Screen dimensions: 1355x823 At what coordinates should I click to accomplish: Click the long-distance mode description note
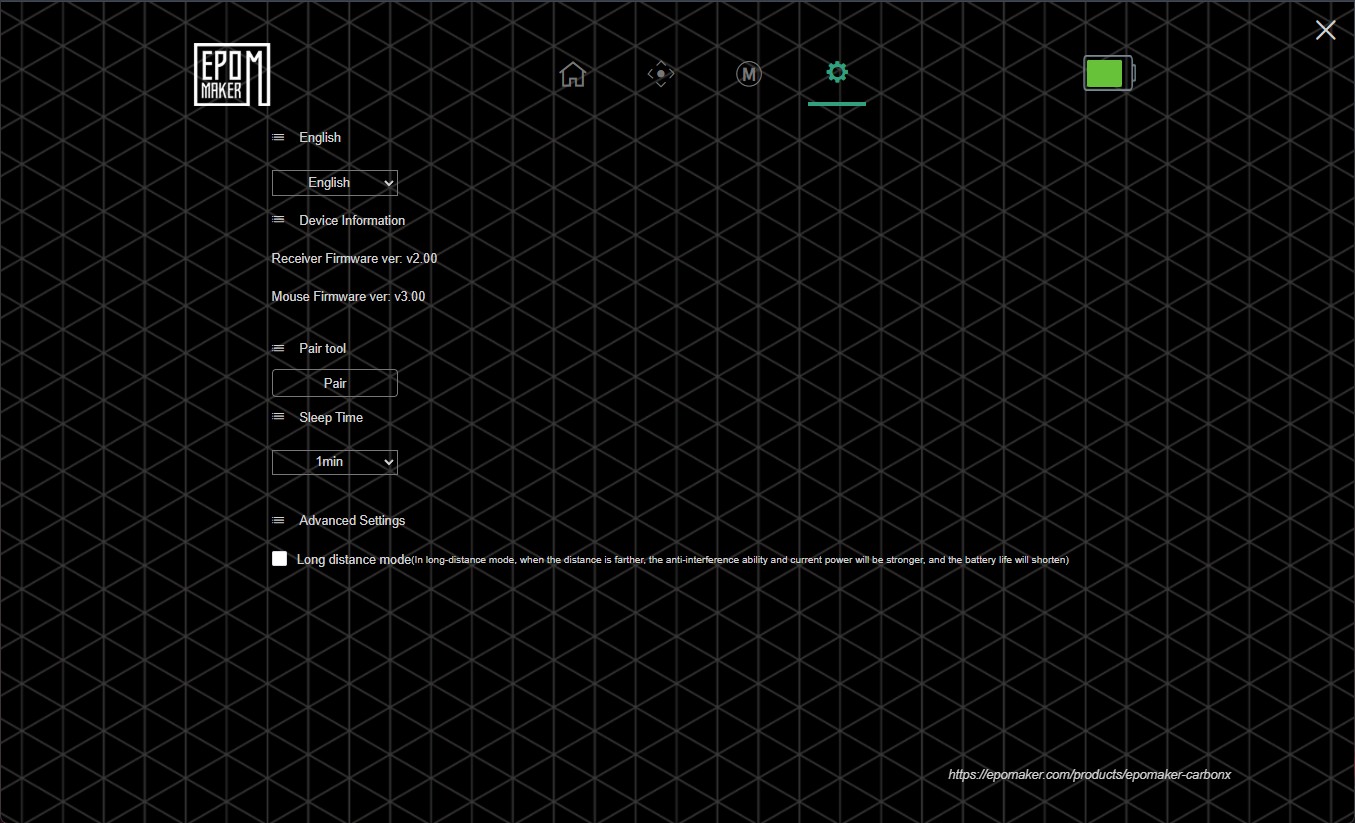[x=741, y=560]
